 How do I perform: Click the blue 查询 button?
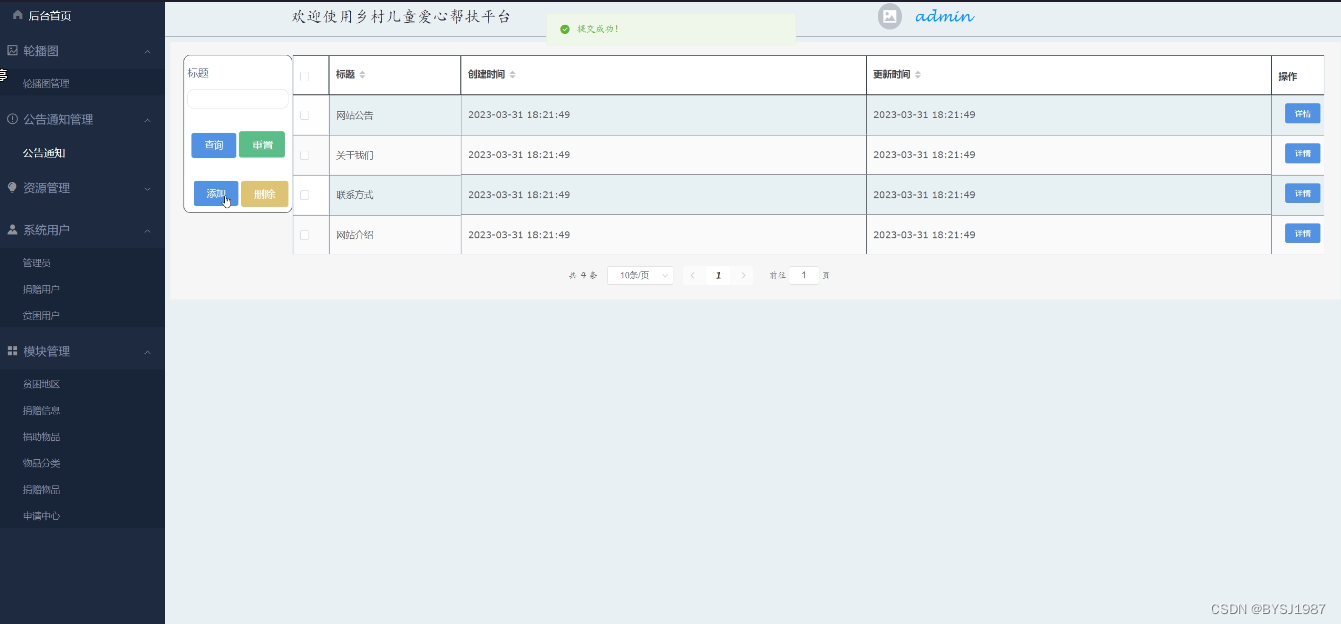(214, 145)
